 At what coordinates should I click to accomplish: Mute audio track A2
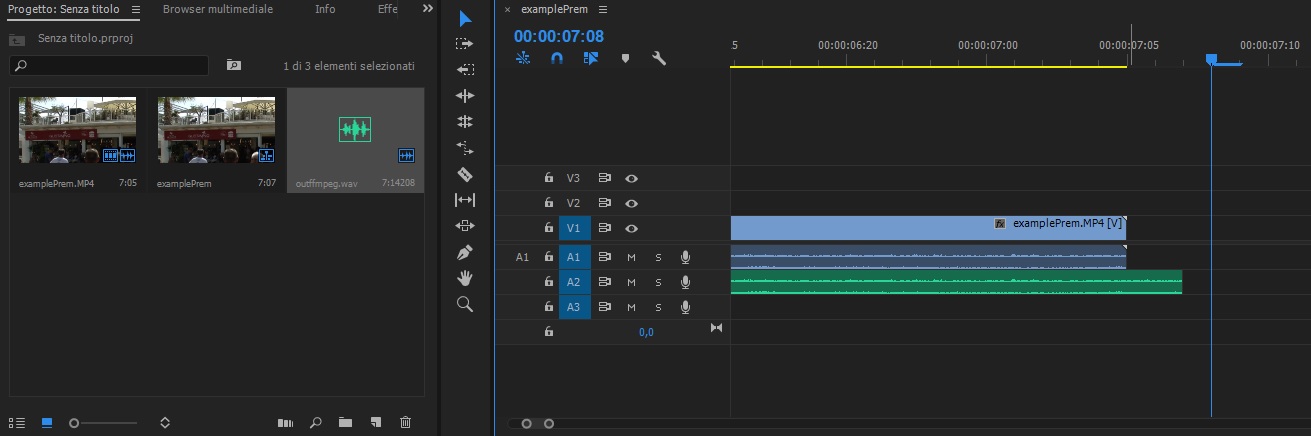coord(631,282)
